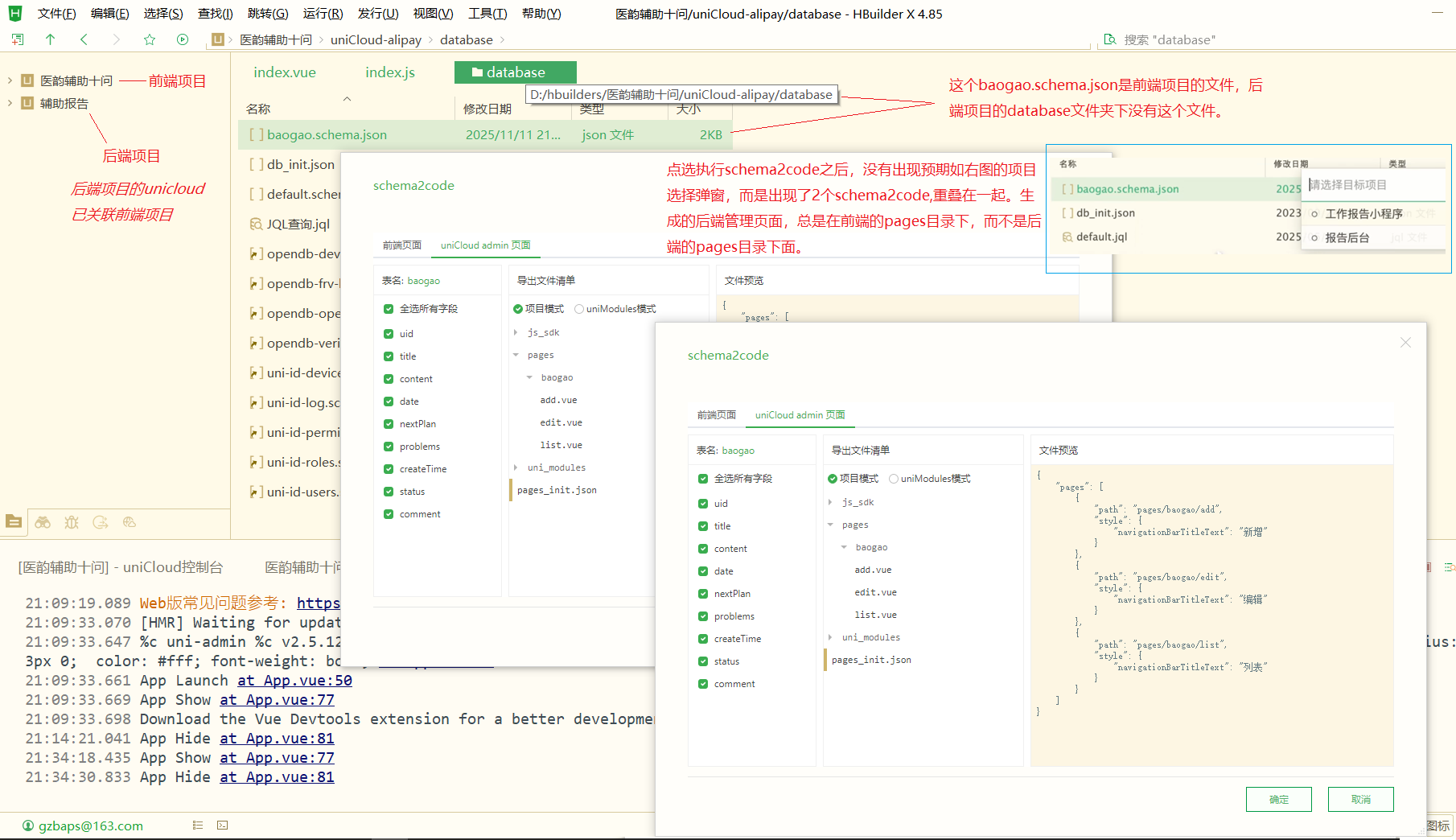This screenshot has width=1456, height=840.
Task: Click the 确定 confirm button
Action: (1278, 799)
